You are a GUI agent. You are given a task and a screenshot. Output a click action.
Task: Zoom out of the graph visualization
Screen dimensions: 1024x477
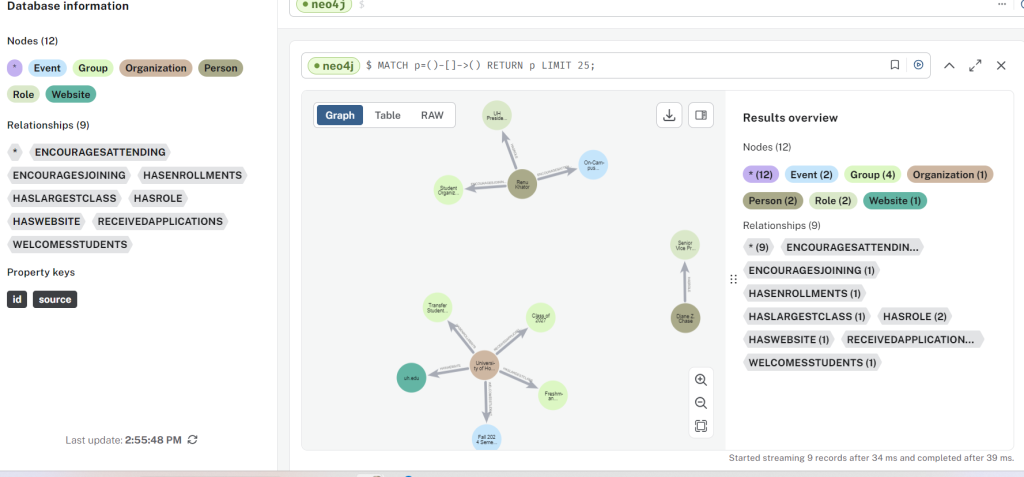click(701, 403)
